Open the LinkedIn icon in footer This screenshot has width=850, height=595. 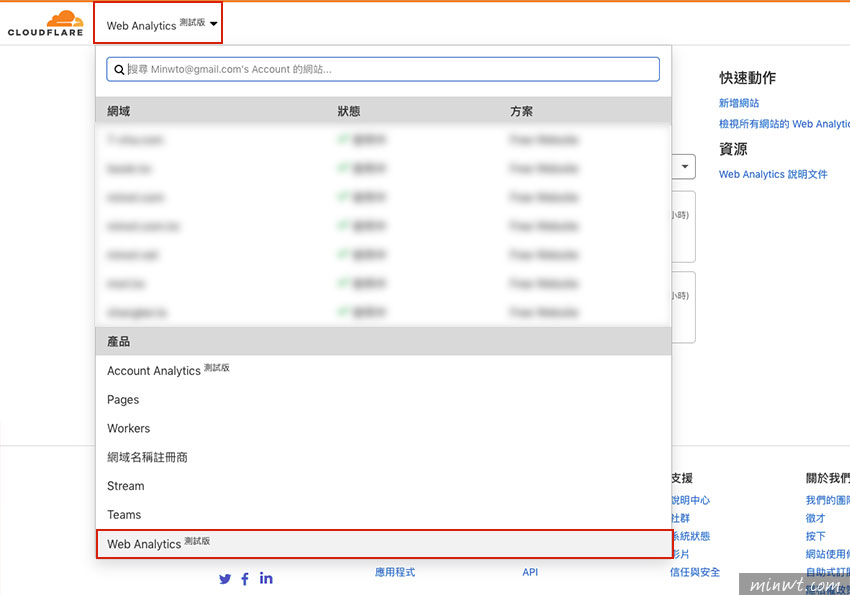pyautogui.click(x=266, y=578)
